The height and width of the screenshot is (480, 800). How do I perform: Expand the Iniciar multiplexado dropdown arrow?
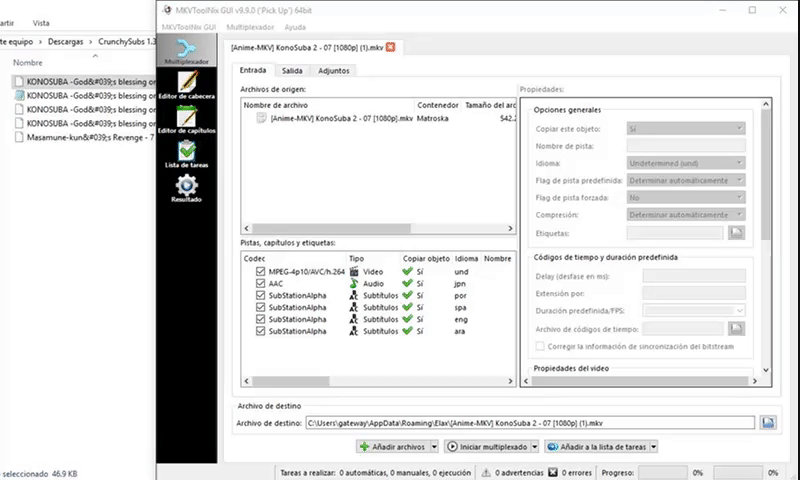pyautogui.click(x=535, y=447)
